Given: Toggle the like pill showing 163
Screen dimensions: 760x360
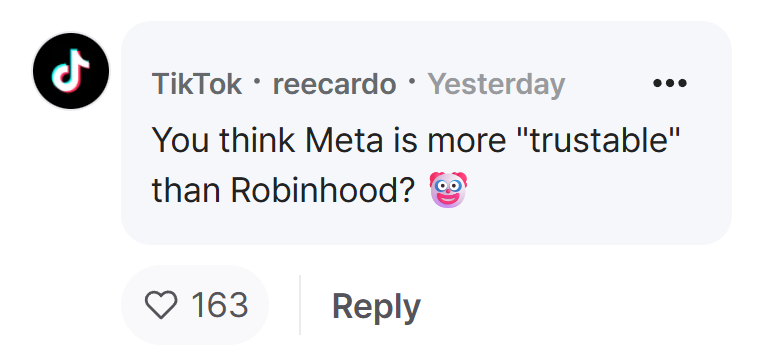Looking at the screenshot, I should pos(194,305).
